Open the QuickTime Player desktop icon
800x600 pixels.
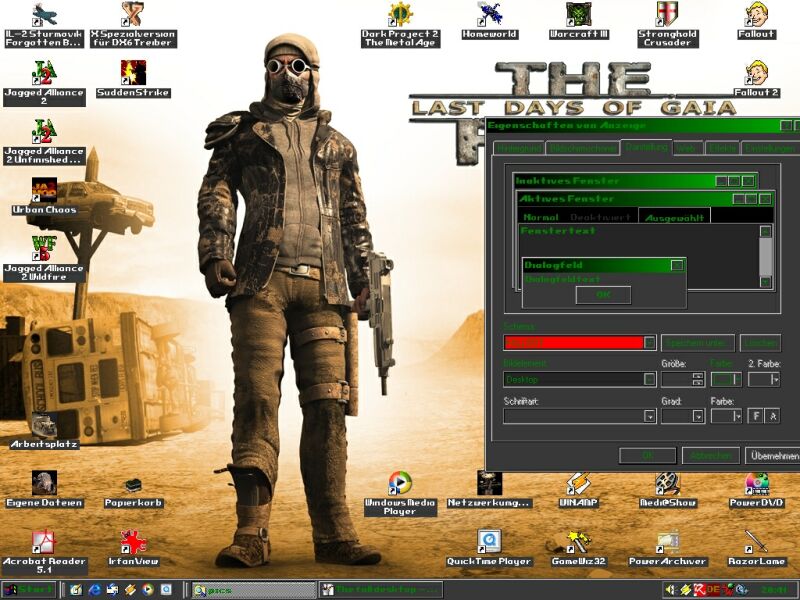click(x=489, y=548)
